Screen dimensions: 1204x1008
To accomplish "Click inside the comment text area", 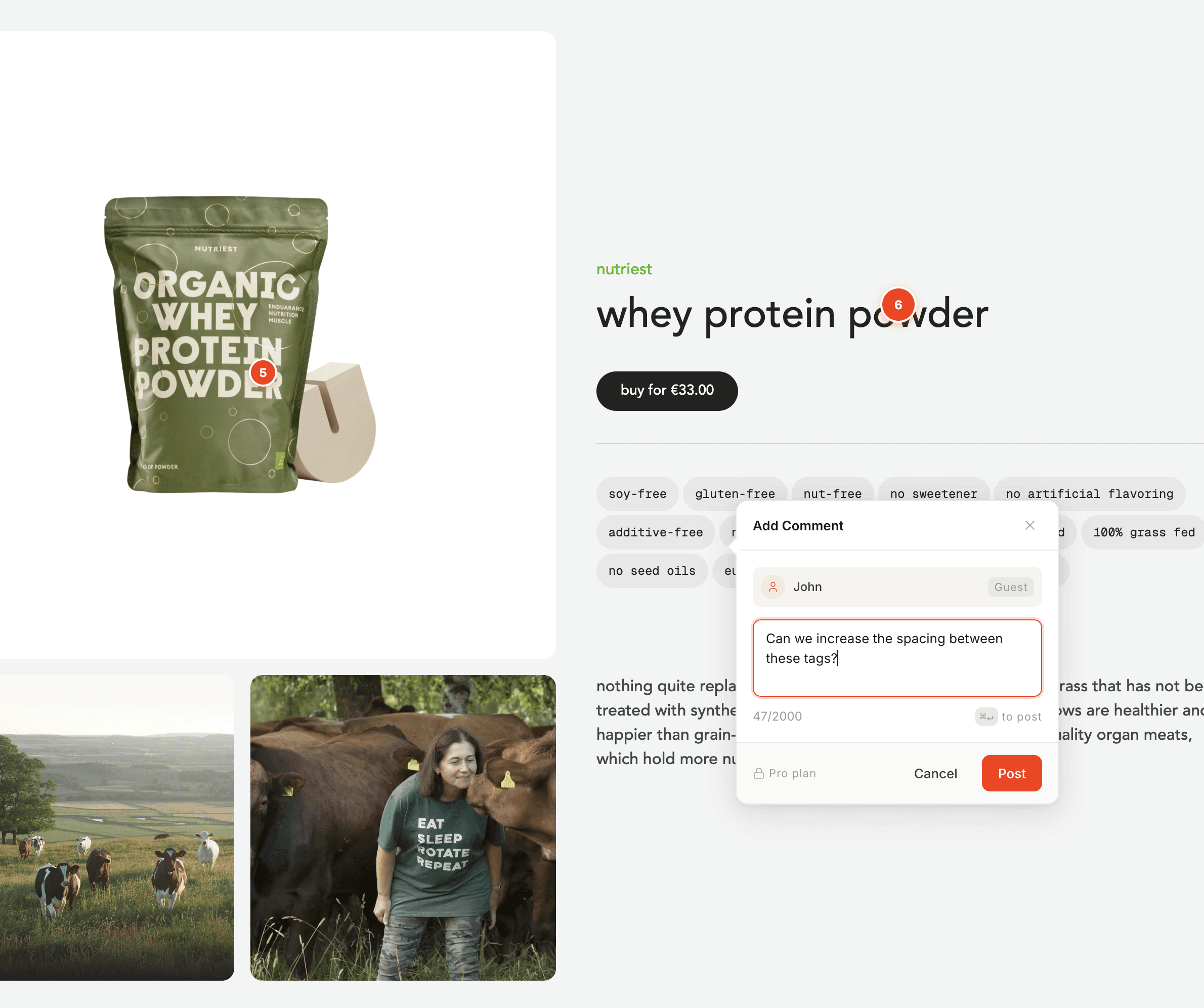I will (x=897, y=658).
